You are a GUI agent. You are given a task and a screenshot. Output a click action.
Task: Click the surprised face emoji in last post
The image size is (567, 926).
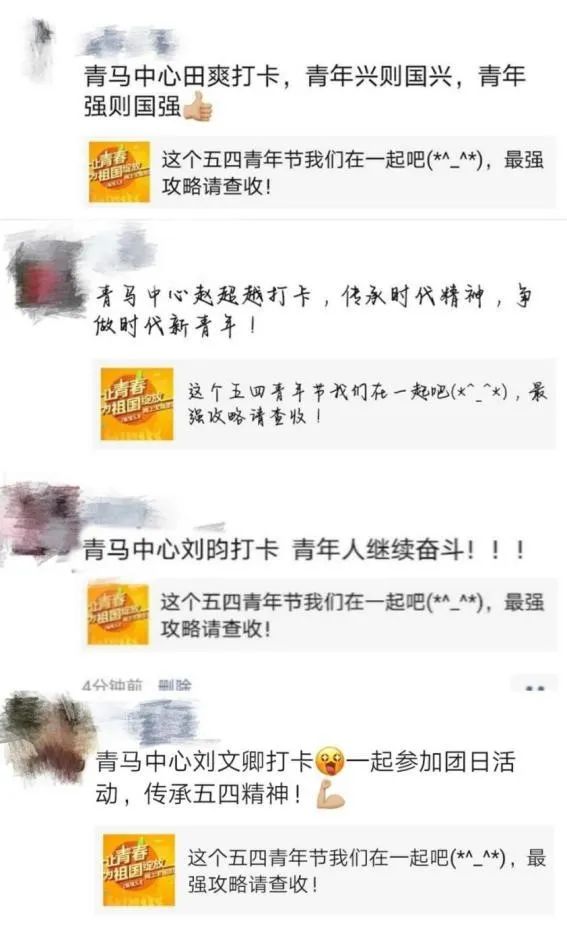tap(330, 761)
